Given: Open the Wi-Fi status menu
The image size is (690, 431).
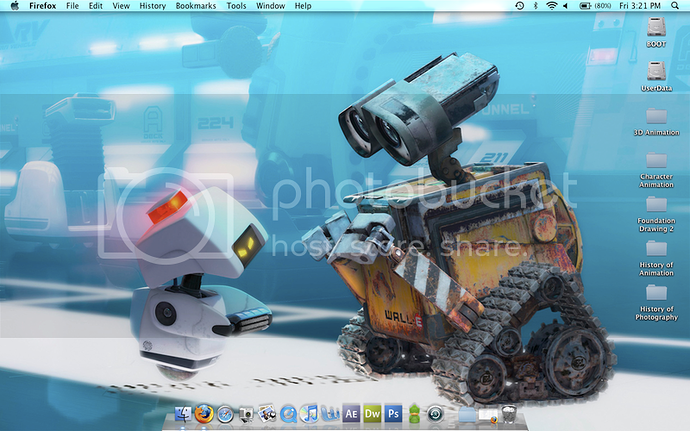Looking at the screenshot, I should (551, 6).
